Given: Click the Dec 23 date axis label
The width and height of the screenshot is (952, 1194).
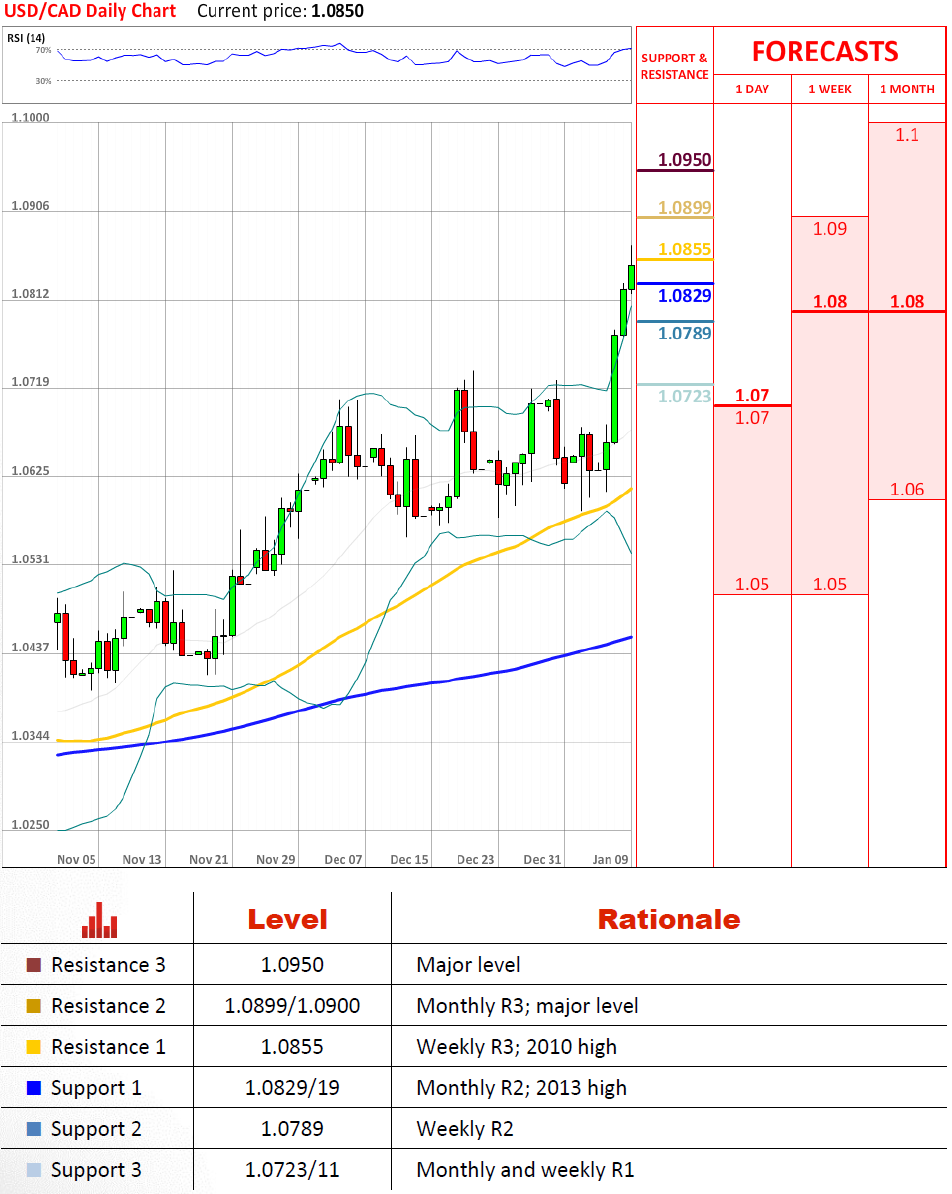Looking at the screenshot, I should coord(475,860).
